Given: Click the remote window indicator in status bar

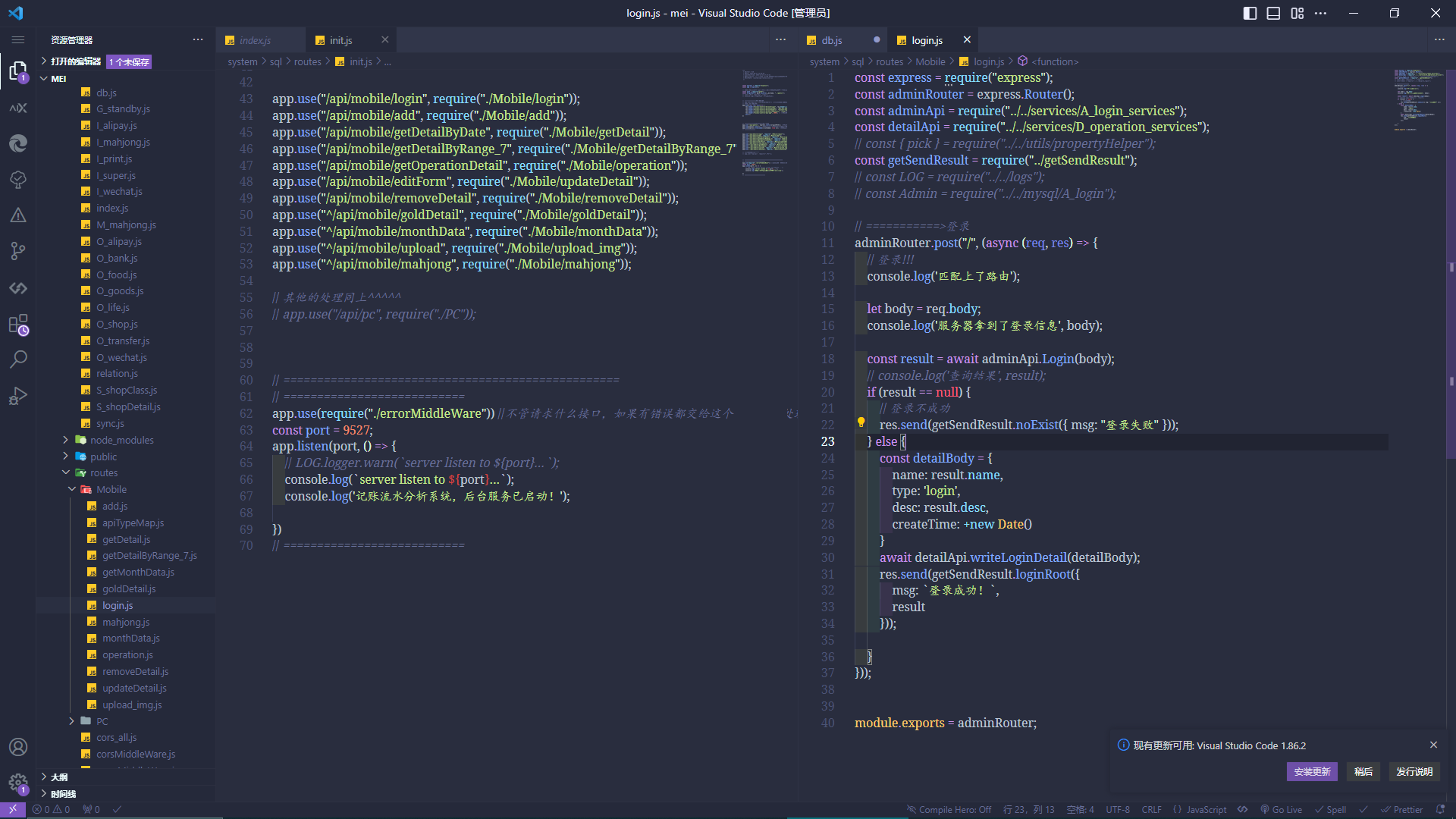Looking at the screenshot, I should click(x=13, y=809).
